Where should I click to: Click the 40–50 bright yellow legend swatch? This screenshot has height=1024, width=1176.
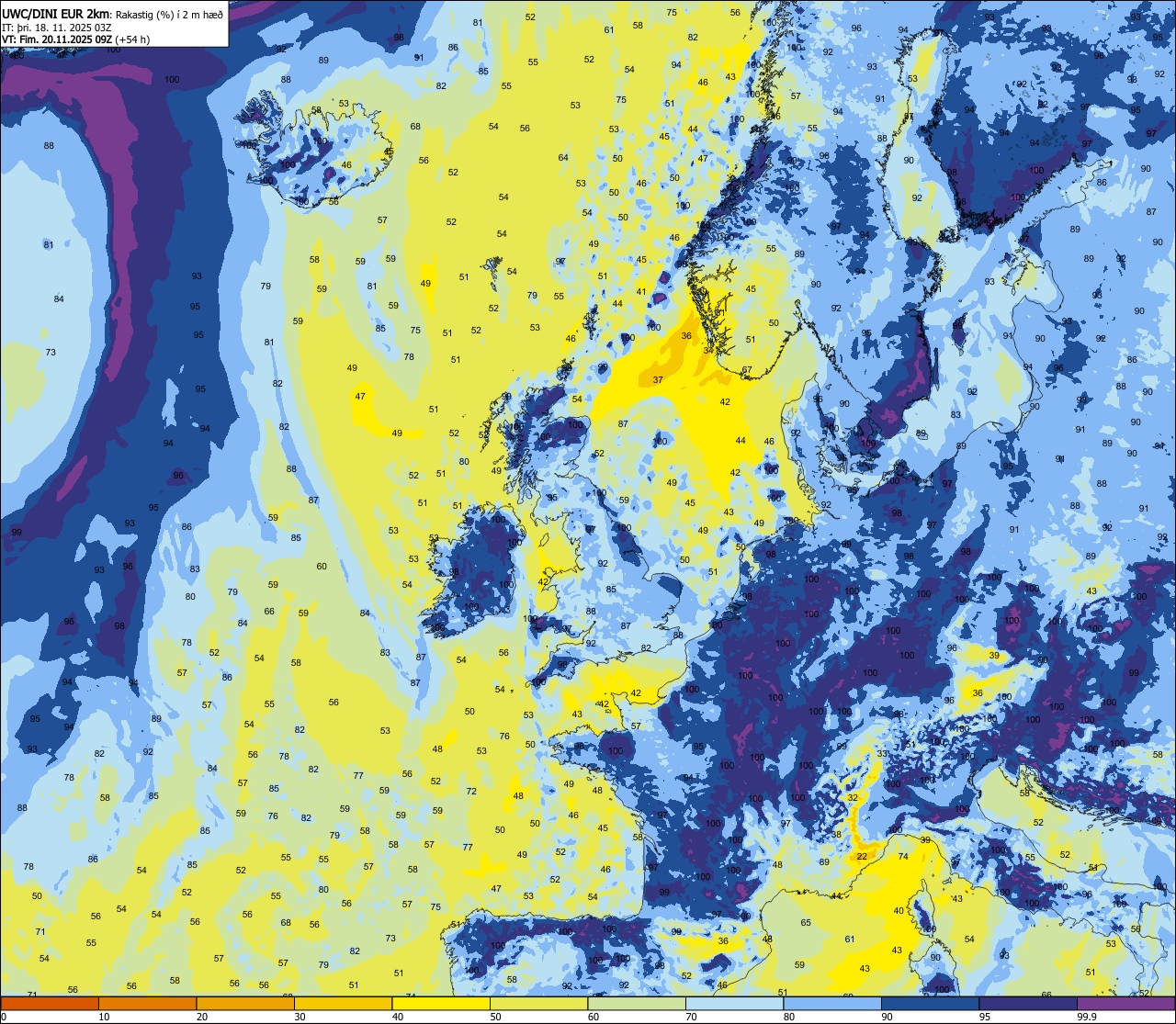441,1003
